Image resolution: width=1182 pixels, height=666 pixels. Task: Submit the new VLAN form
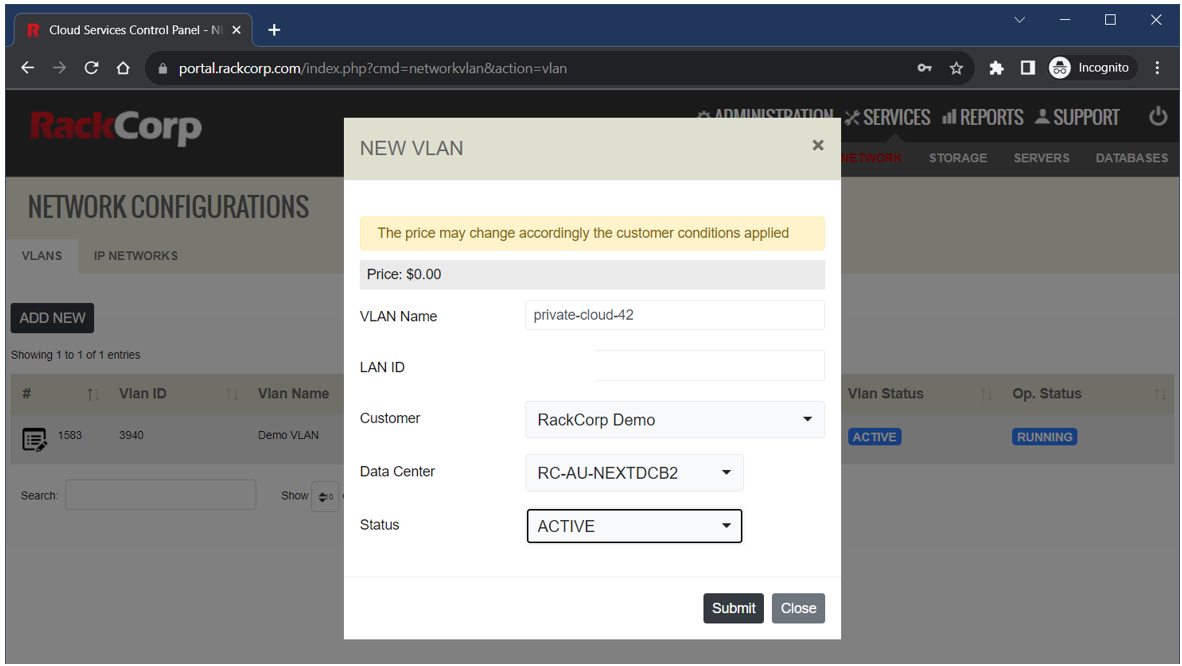tap(733, 608)
